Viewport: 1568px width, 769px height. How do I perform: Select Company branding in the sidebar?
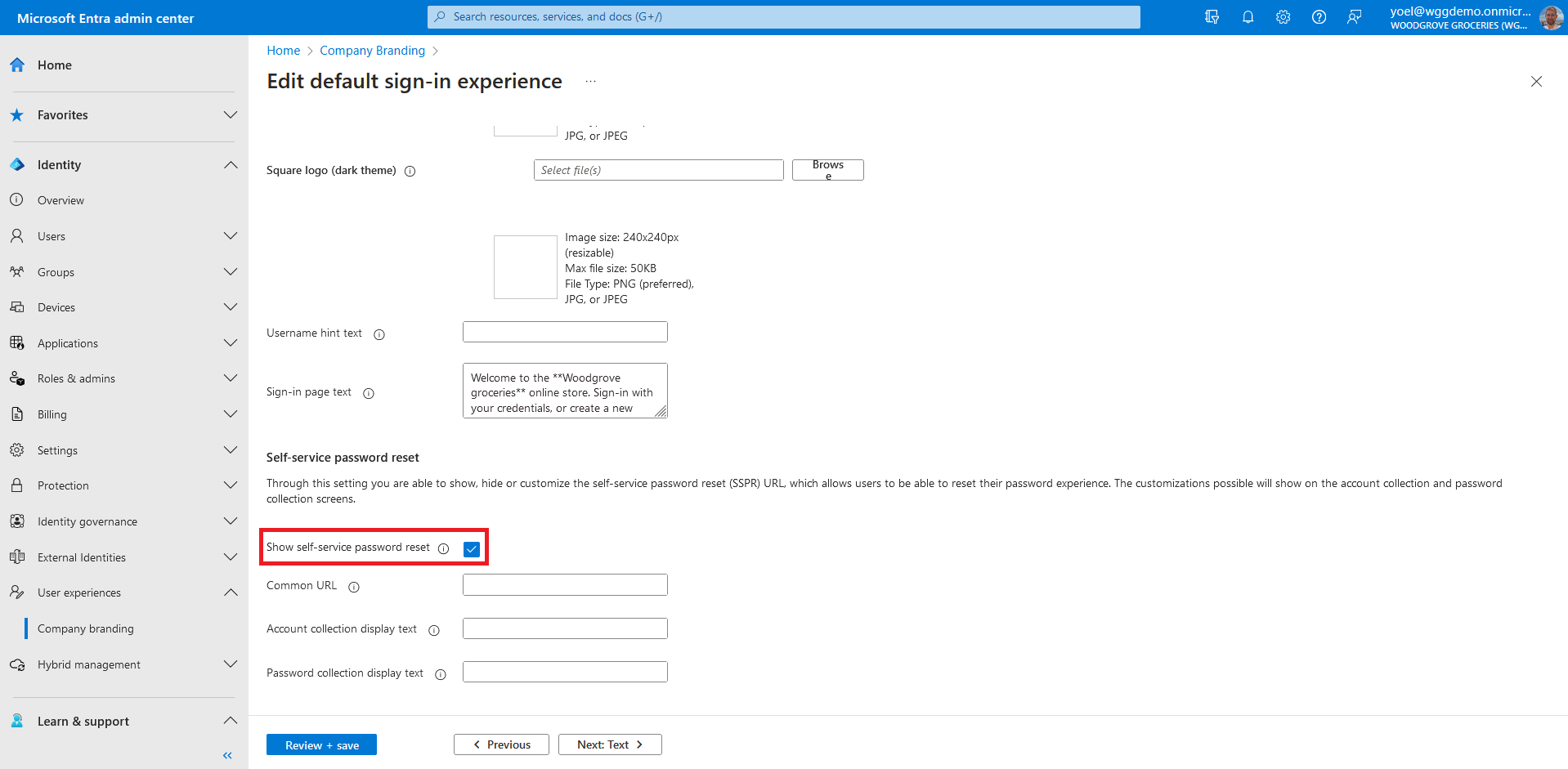pos(86,628)
